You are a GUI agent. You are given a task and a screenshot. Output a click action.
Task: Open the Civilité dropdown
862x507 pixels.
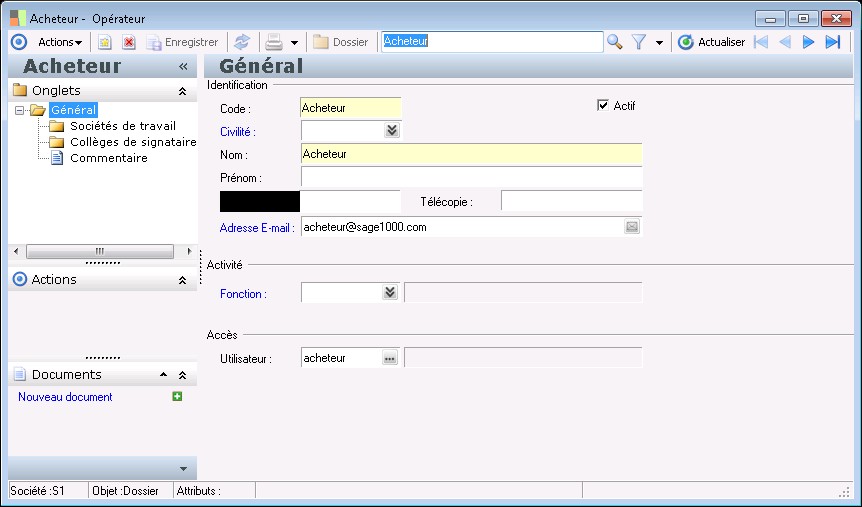coord(391,130)
